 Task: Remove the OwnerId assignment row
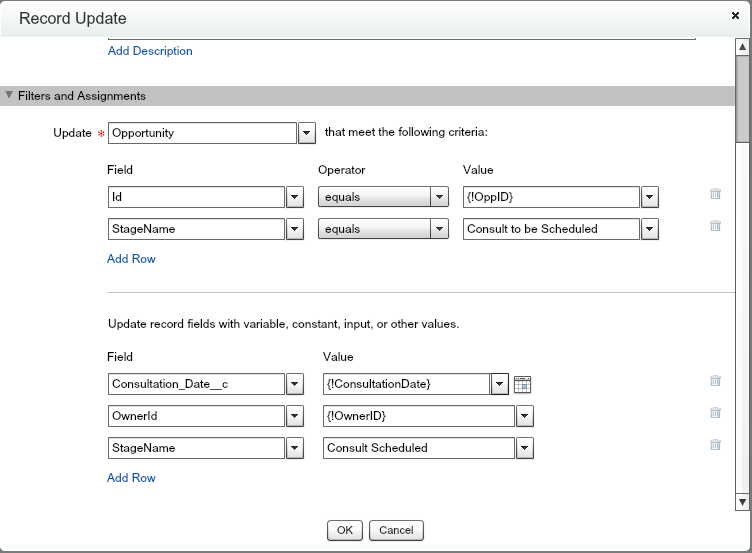(715, 414)
